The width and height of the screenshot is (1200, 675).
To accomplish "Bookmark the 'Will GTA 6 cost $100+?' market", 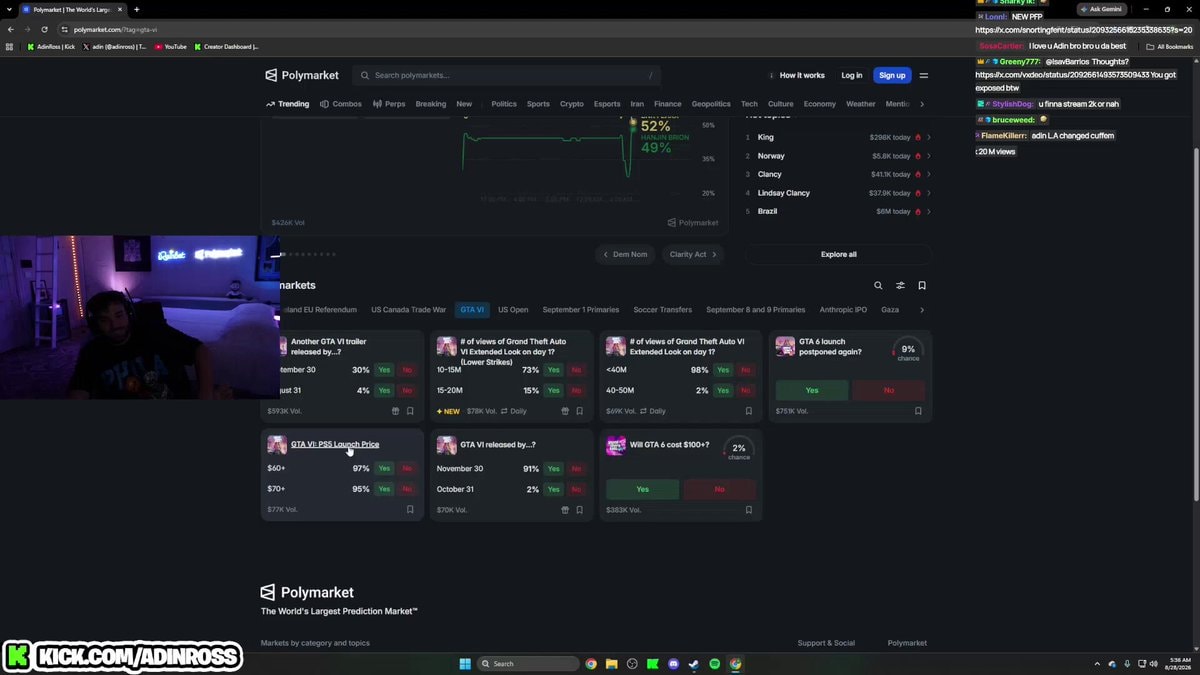I will [749, 509].
